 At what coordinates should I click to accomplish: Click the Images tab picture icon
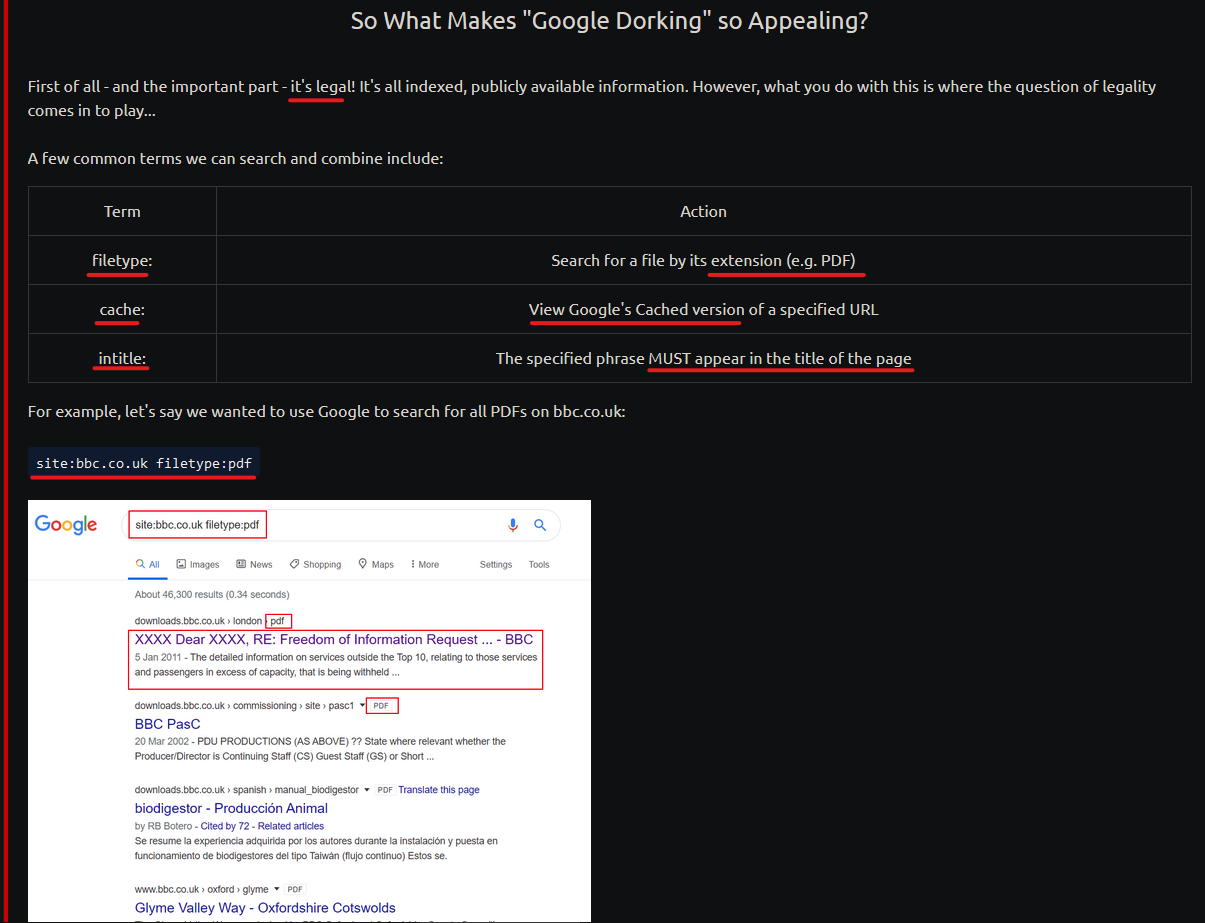pyautogui.click(x=181, y=564)
